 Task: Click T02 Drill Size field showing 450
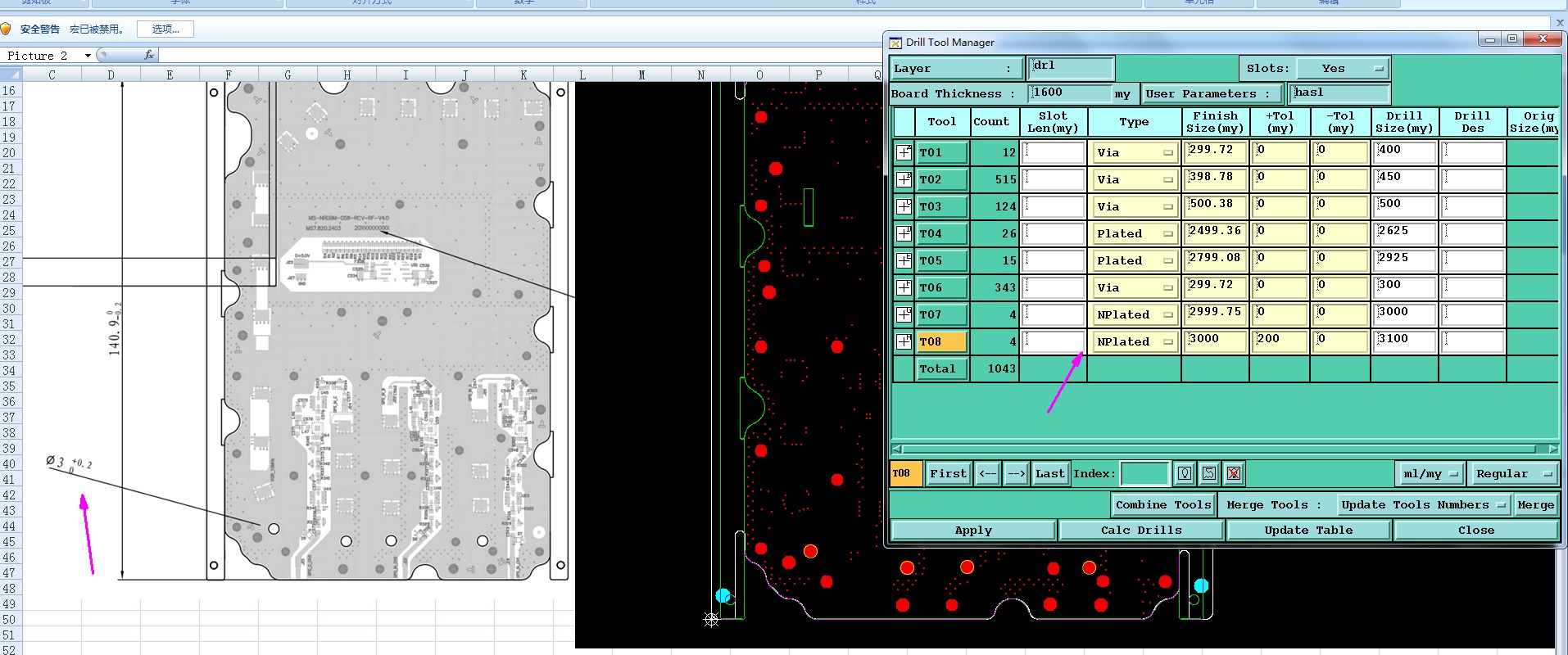pyautogui.click(x=1405, y=179)
